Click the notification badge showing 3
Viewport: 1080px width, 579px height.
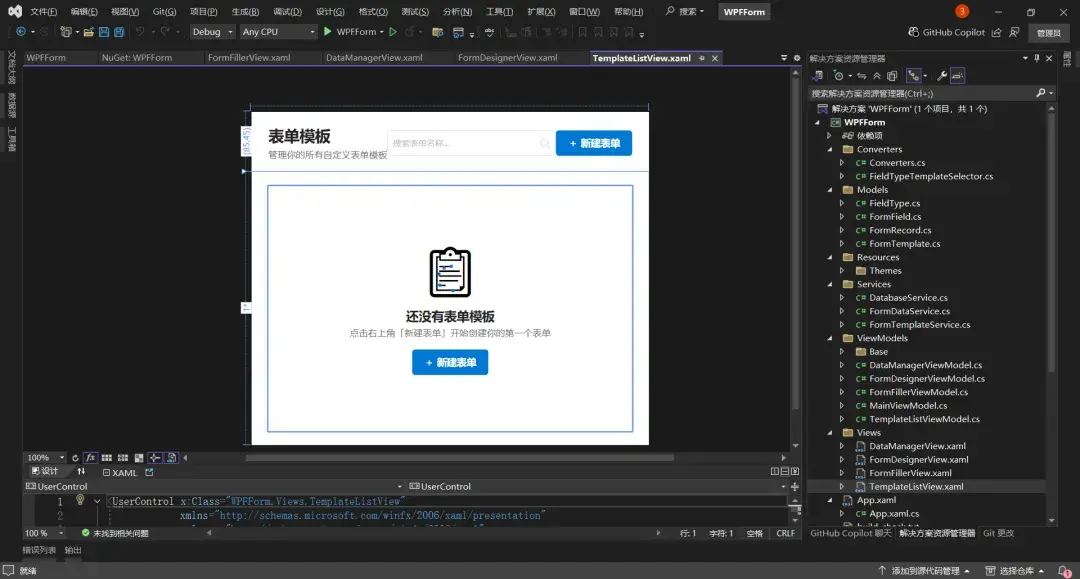click(x=962, y=11)
